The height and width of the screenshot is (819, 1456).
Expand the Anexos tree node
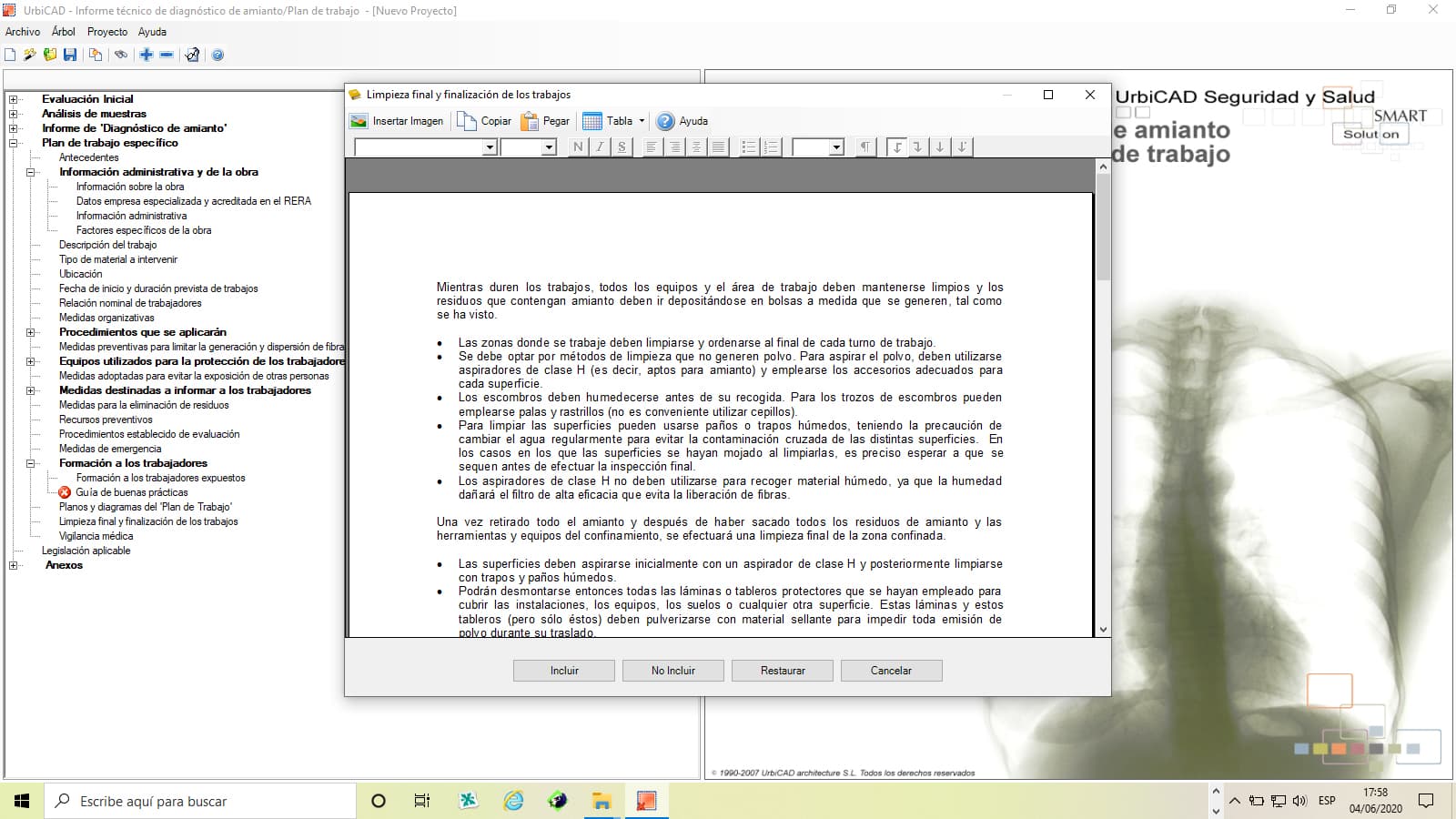pyautogui.click(x=14, y=565)
